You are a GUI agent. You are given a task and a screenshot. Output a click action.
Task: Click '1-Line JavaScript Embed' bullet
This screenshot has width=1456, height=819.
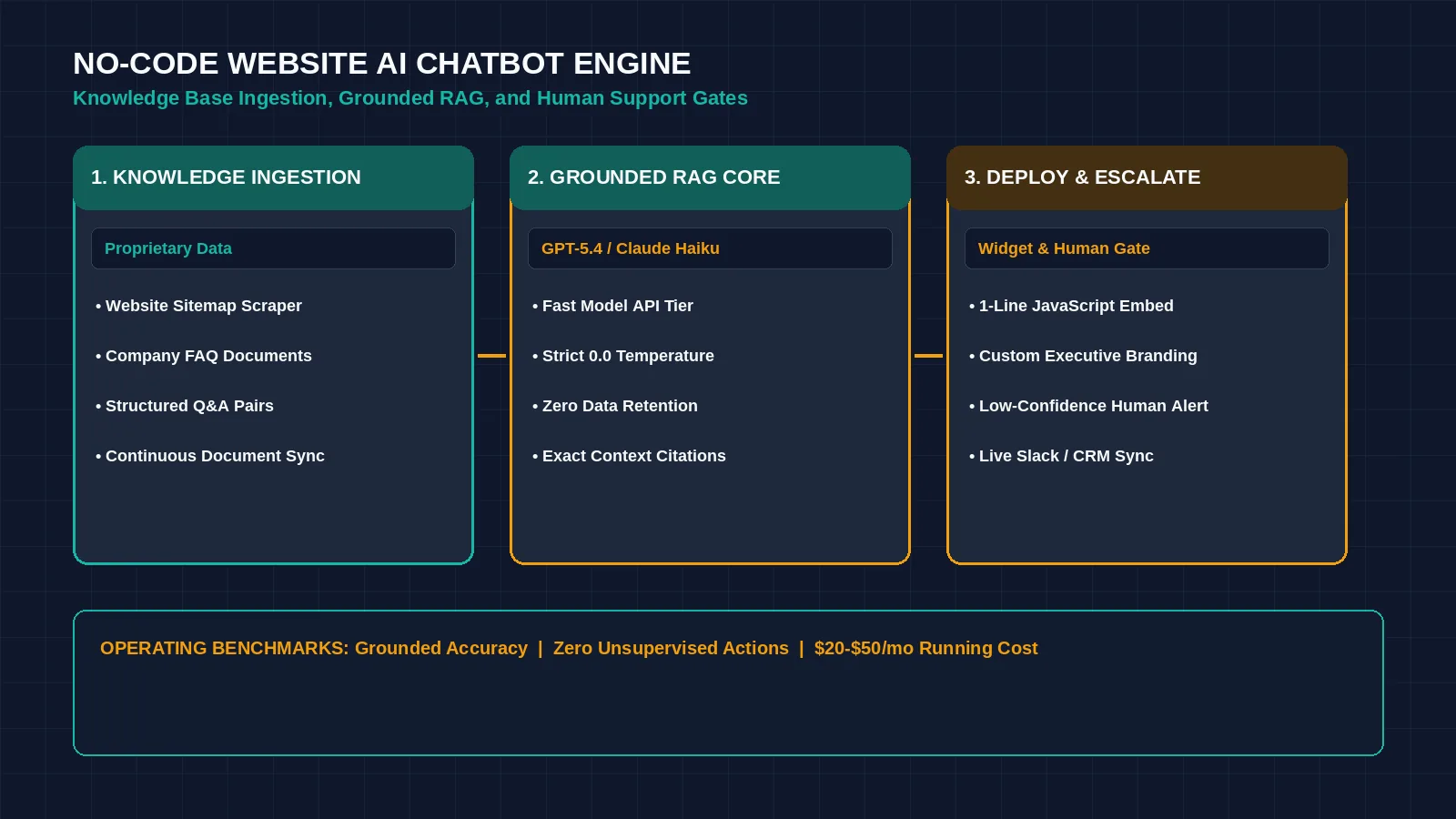1071,306
